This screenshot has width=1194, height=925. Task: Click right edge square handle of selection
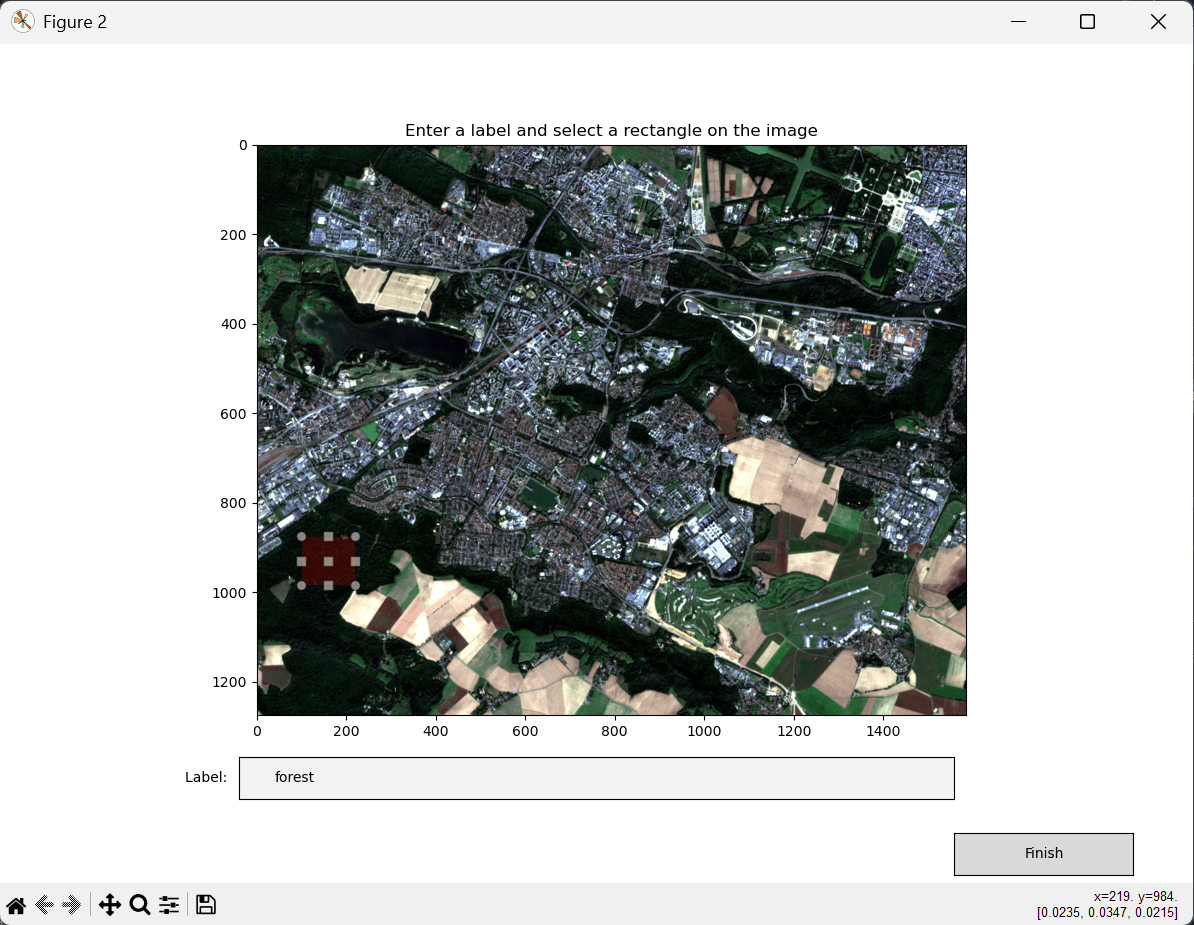[355, 561]
